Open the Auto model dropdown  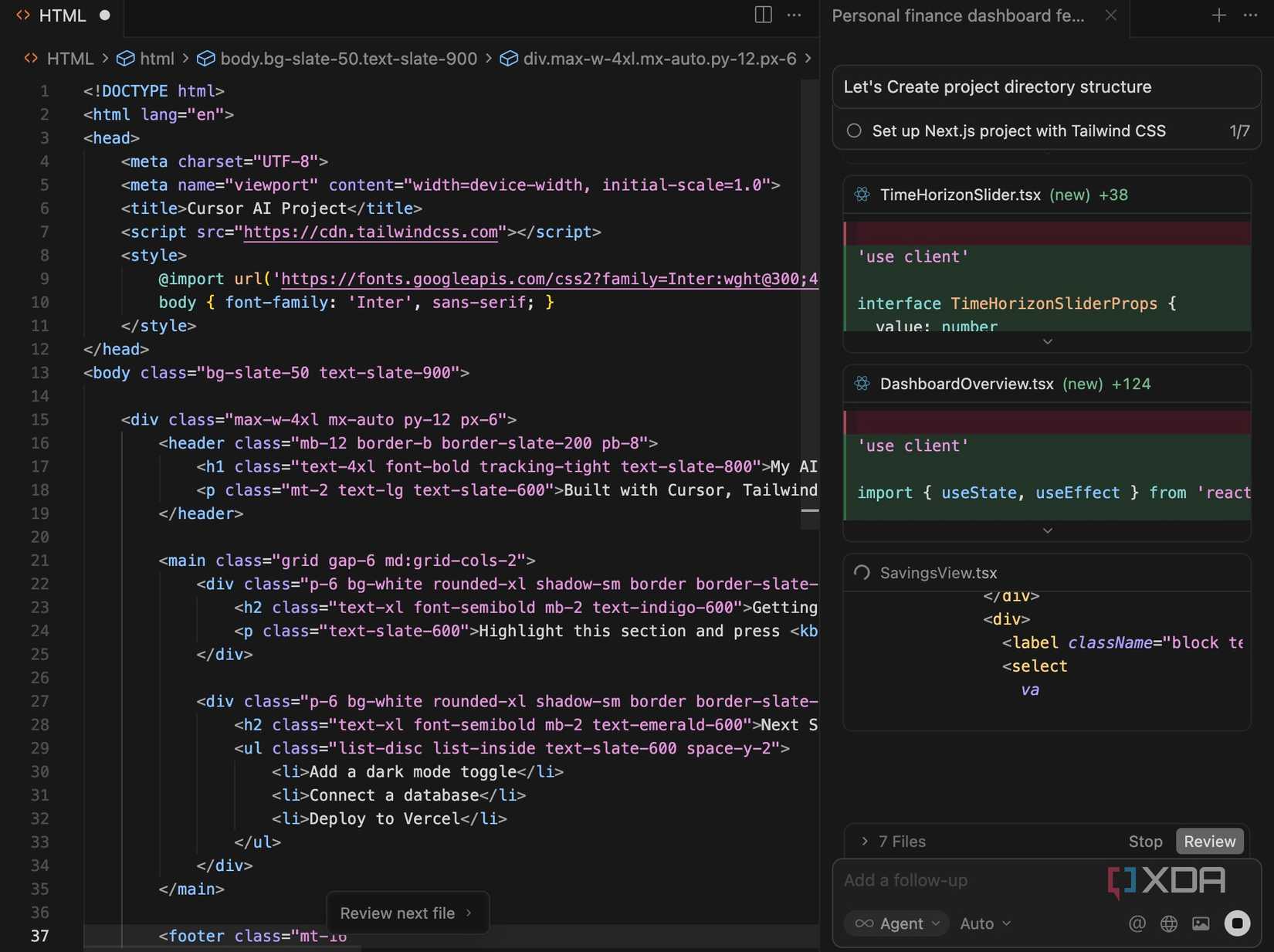(x=985, y=923)
